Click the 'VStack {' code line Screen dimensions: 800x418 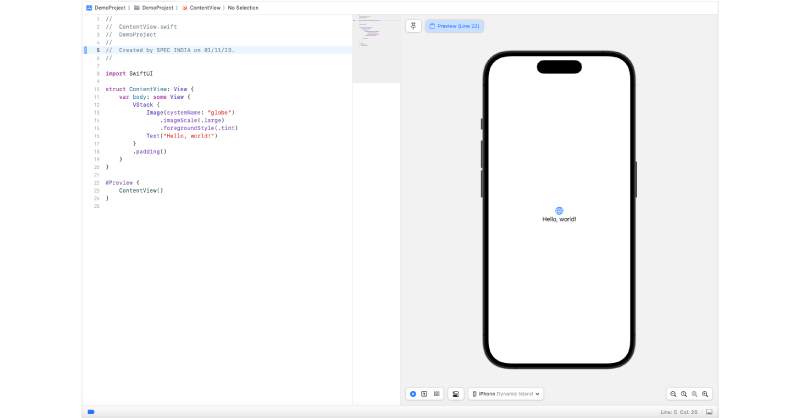click(x=146, y=105)
